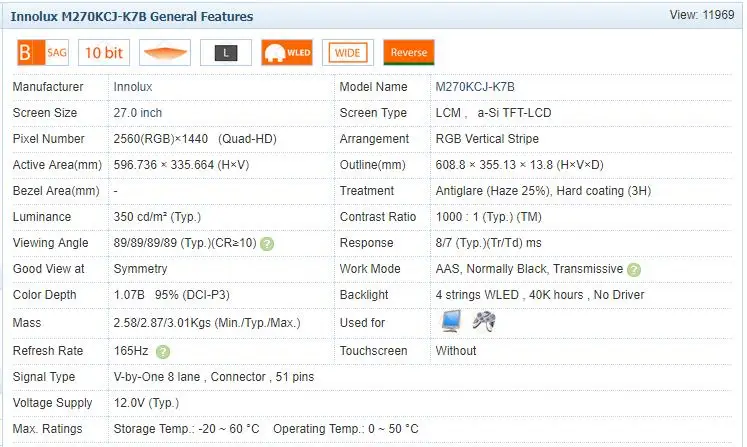Viewport: 747px width, 447px height.
Task: Open the Viewing Angle help question mark
Action: pyautogui.click(x=267, y=244)
